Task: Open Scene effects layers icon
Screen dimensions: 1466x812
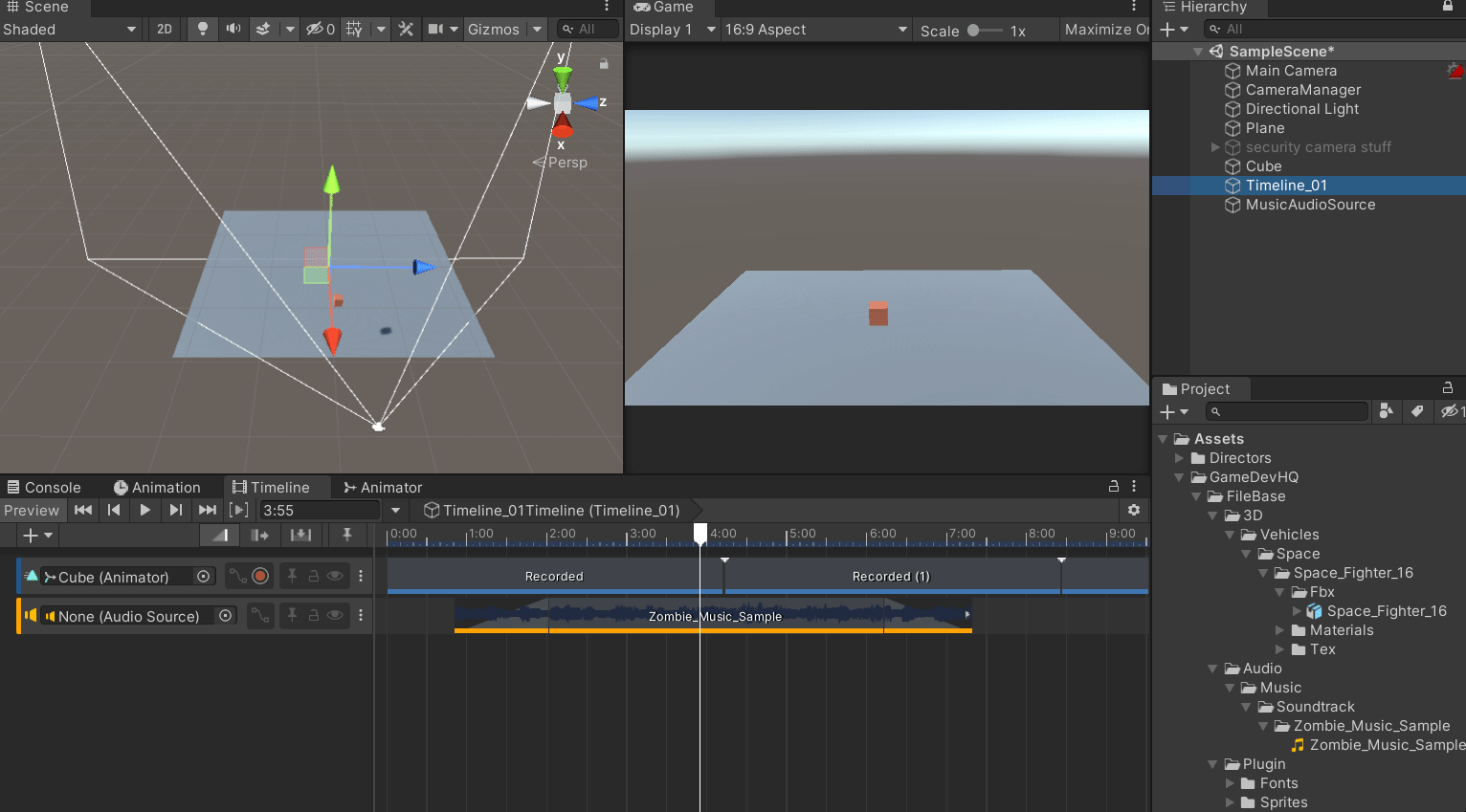Action: [x=263, y=29]
